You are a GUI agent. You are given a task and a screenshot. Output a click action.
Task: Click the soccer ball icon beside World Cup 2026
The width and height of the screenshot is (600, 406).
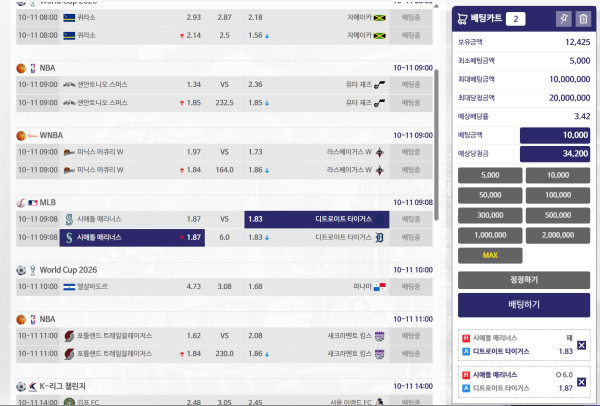[x=21, y=269]
